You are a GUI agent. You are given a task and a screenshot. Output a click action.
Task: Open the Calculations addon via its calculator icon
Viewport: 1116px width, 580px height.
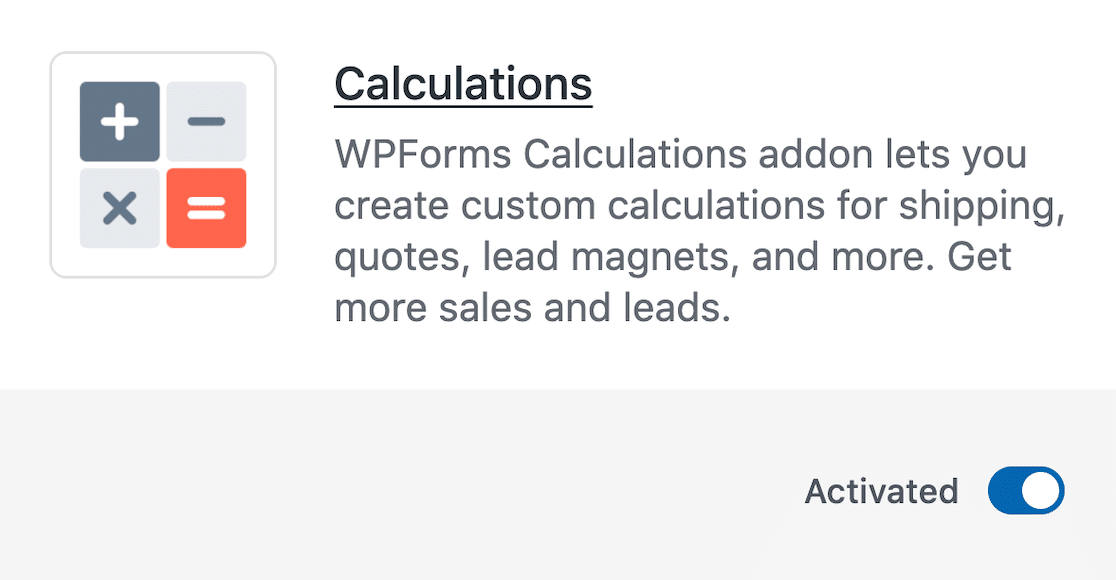pyautogui.click(x=163, y=164)
